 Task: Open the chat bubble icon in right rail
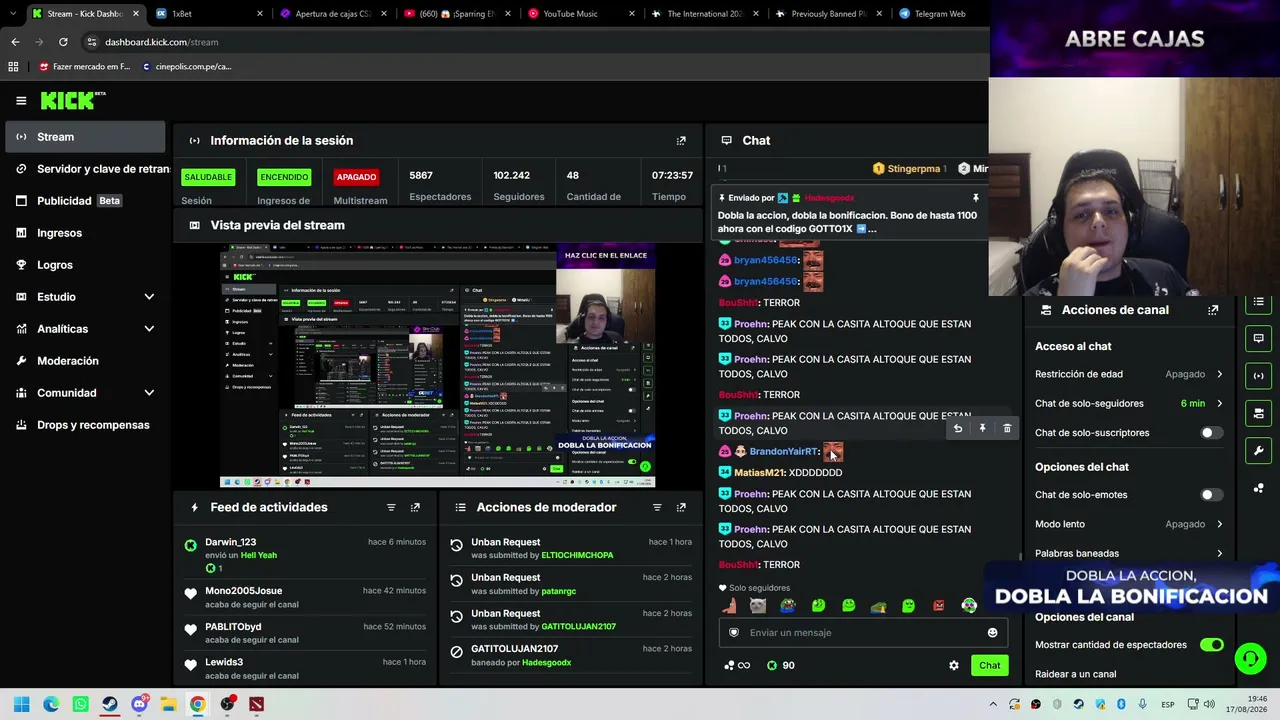pyautogui.click(x=1259, y=338)
